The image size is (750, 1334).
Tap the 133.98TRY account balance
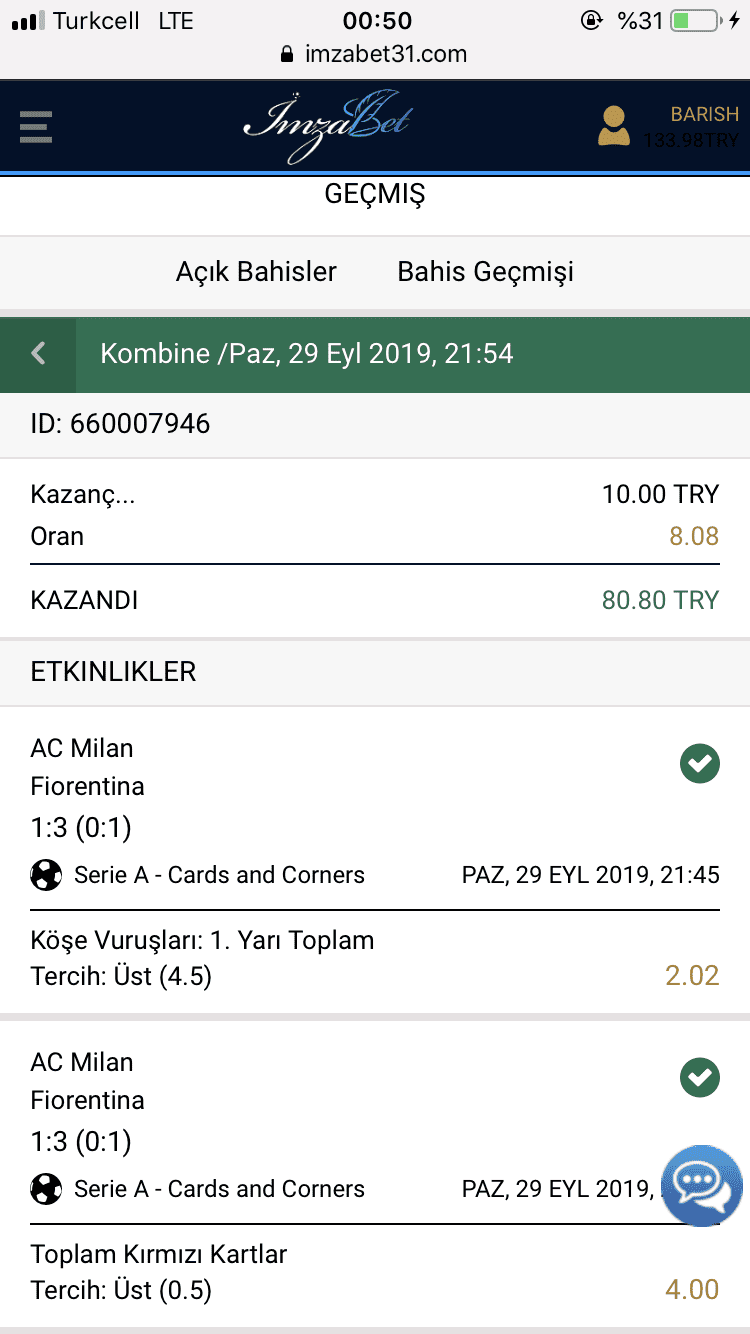point(691,141)
